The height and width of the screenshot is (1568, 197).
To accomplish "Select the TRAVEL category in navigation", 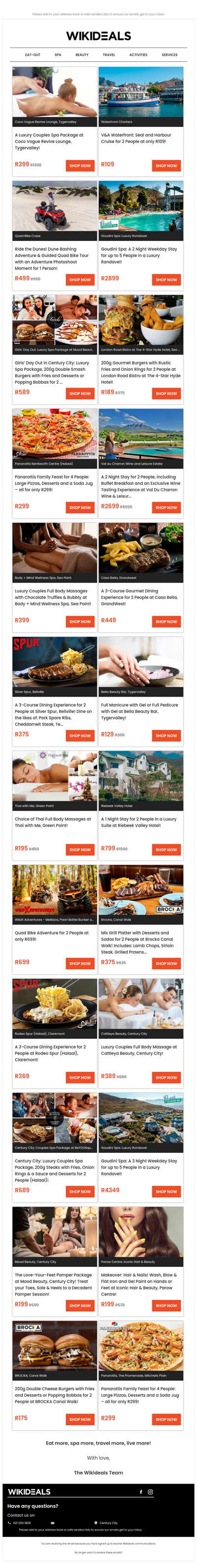I will click(109, 55).
